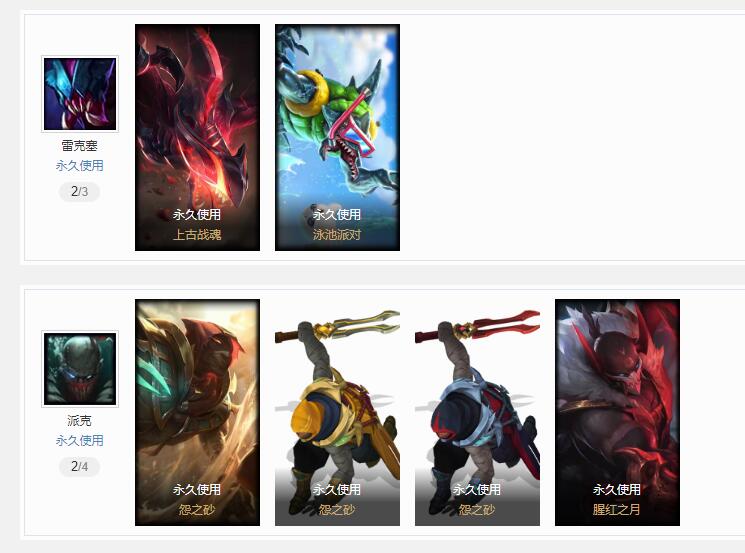The height and width of the screenshot is (553, 745).
Task: Open the 上古战魂 skin card
Action: (197, 137)
